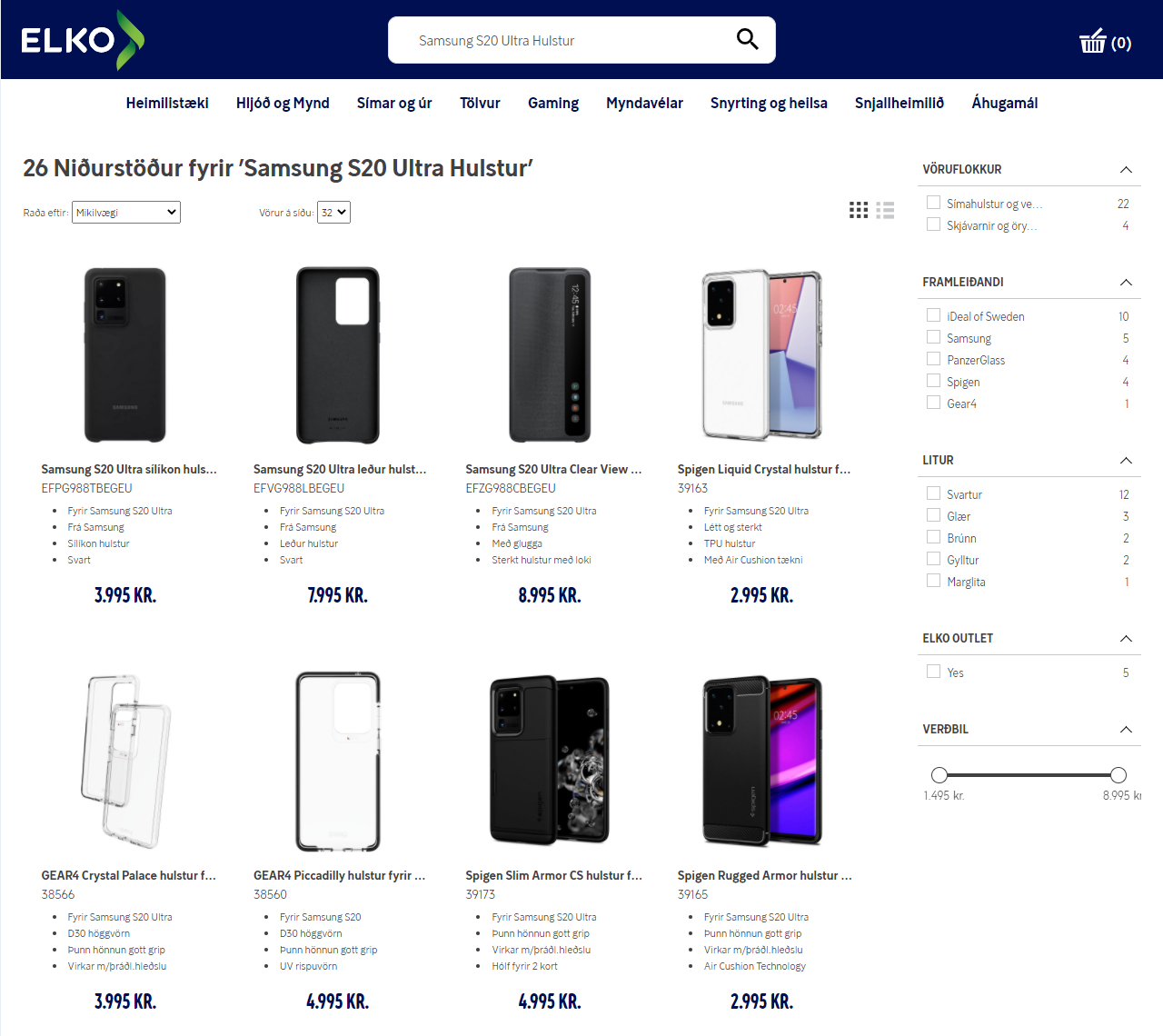Screen dimensions: 1163x1036
Task: Switch to list view layout
Action: (886, 210)
